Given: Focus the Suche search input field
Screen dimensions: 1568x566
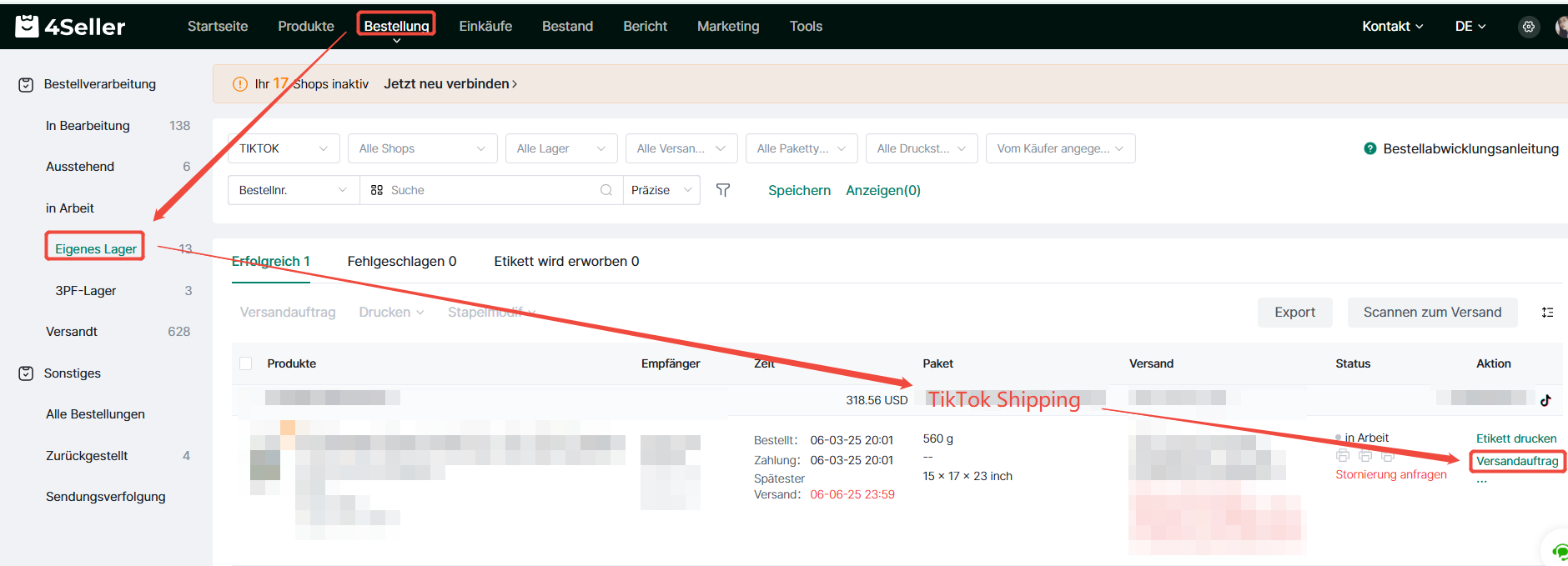Looking at the screenshot, I should (x=492, y=190).
